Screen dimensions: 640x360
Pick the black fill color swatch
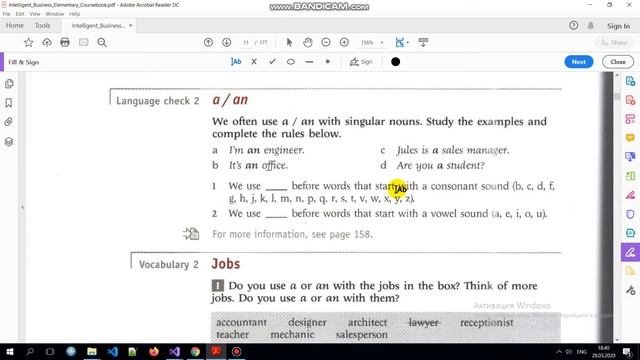(x=396, y=62)
